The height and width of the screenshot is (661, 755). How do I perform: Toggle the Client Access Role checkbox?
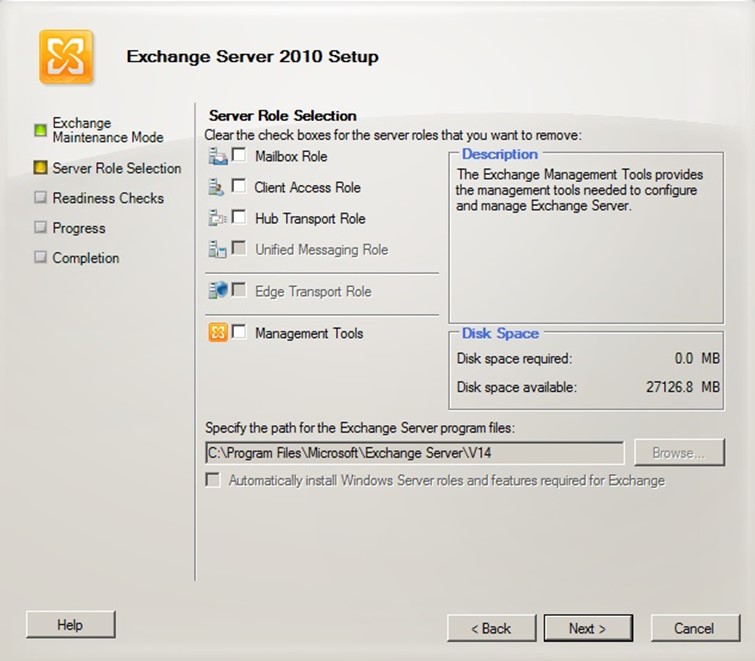(239, 186)
